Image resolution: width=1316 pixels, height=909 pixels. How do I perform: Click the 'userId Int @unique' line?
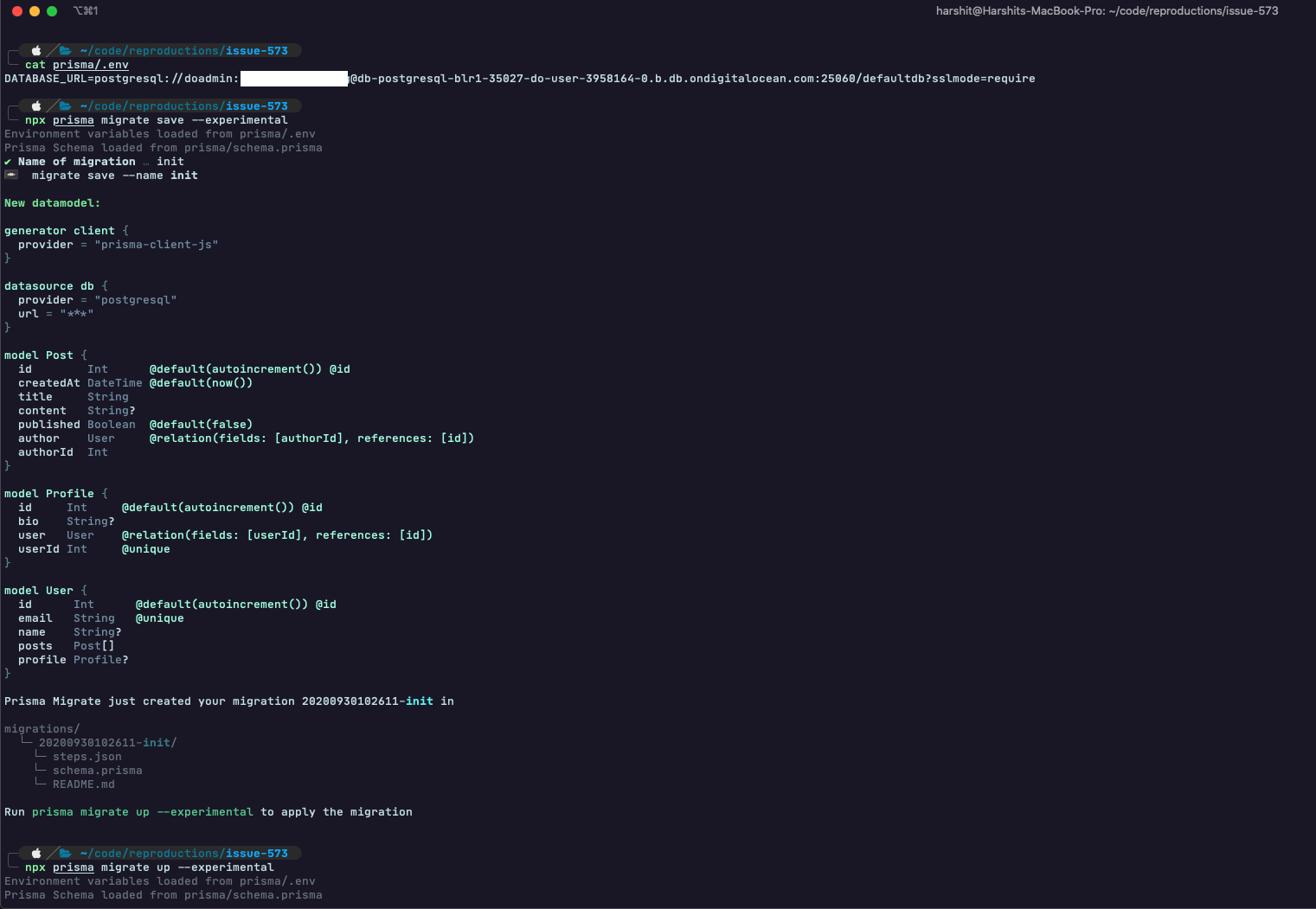pyautogui.click(x=93, y=549)
